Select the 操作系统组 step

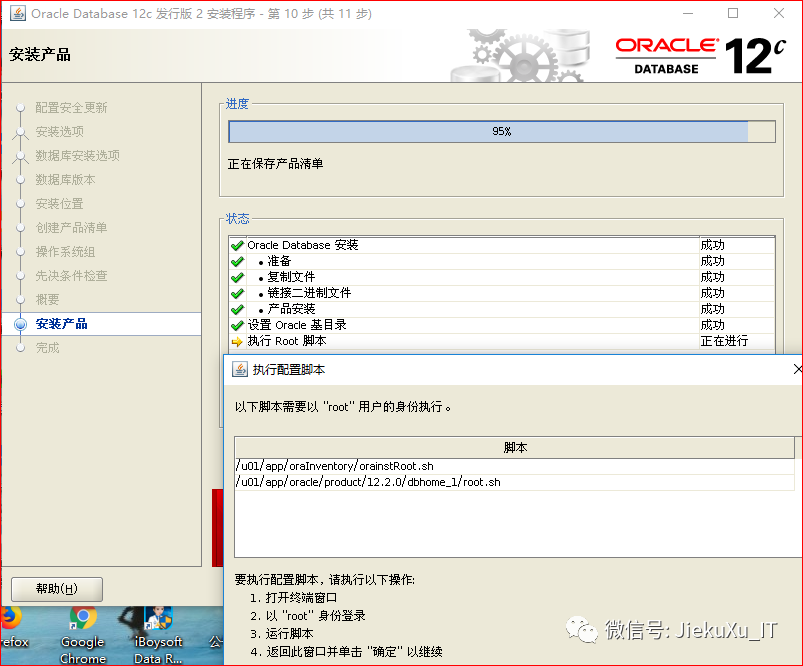point(65,252)
